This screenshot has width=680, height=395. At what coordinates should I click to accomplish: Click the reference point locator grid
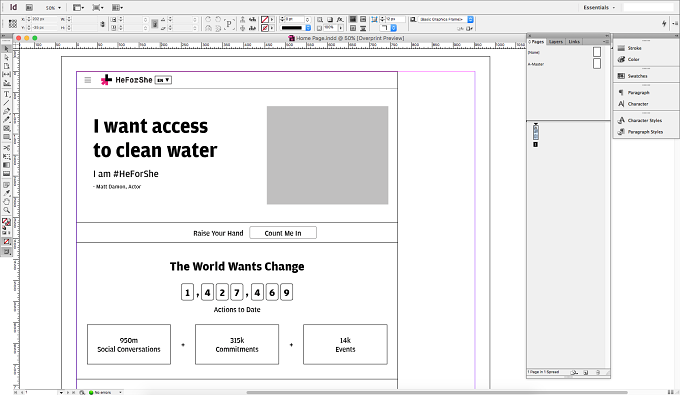point(13,23)
